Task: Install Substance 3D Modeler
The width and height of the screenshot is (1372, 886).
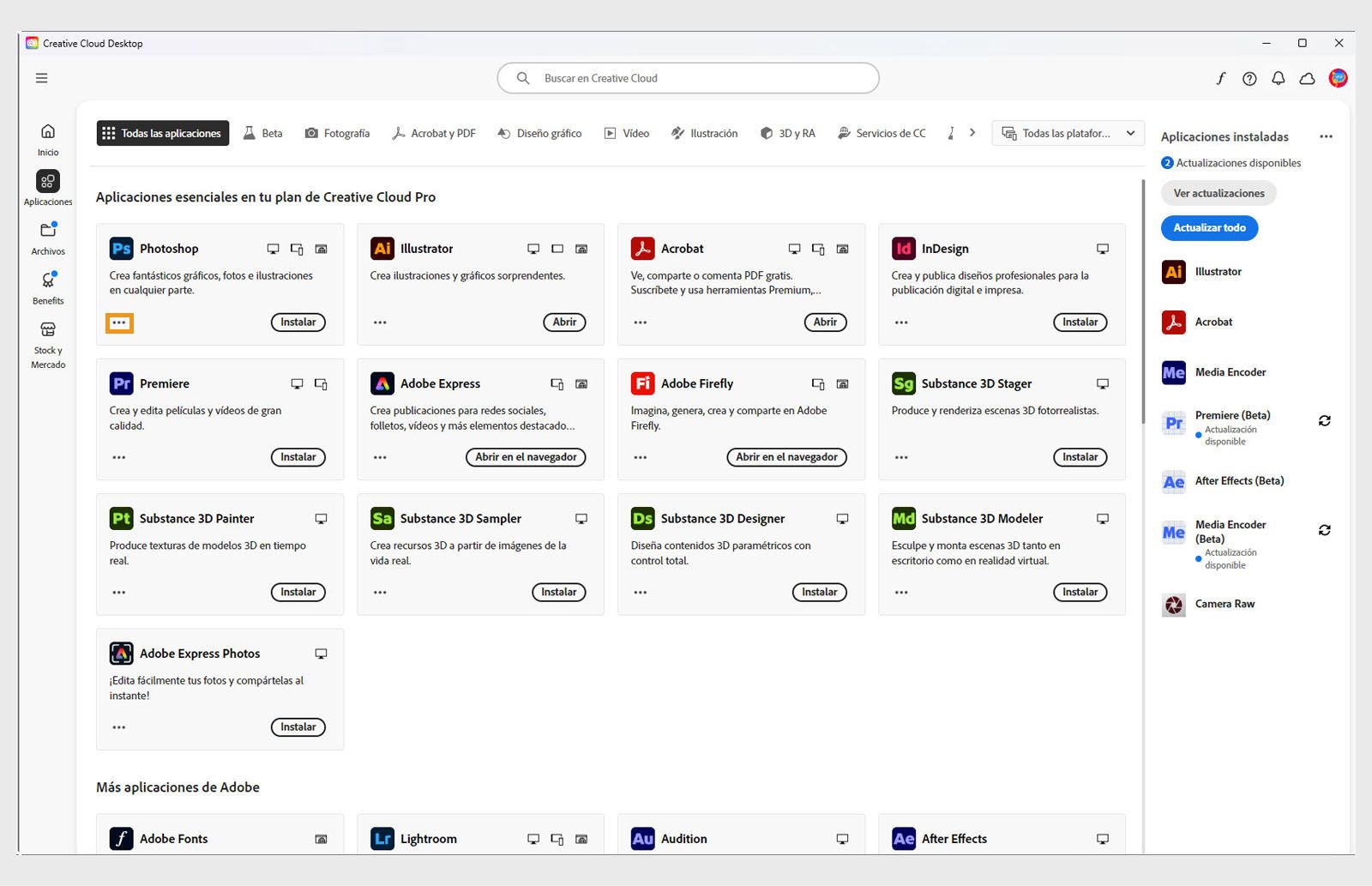Action: pyautogui.click(x=1080, y=592)
